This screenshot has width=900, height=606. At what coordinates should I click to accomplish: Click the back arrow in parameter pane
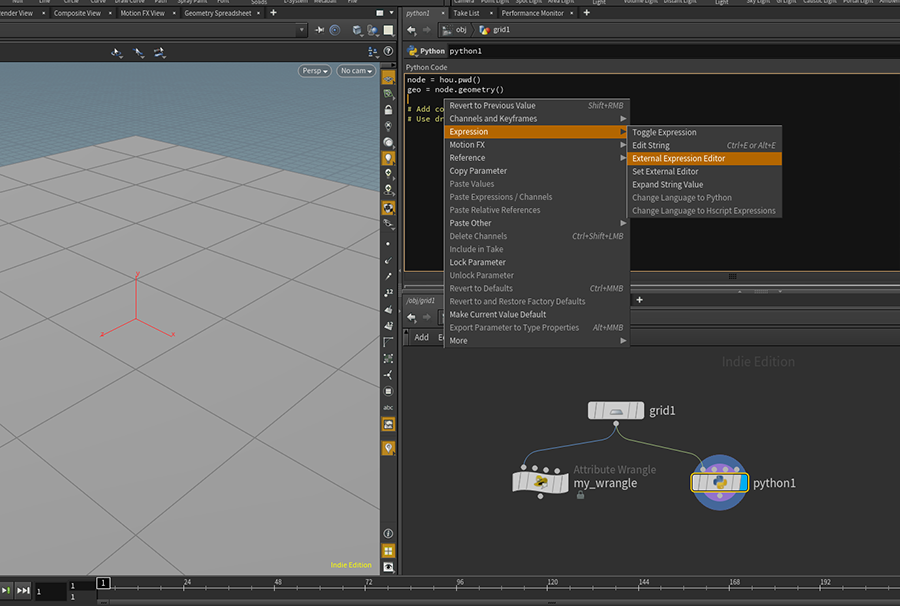pos(411,30)
